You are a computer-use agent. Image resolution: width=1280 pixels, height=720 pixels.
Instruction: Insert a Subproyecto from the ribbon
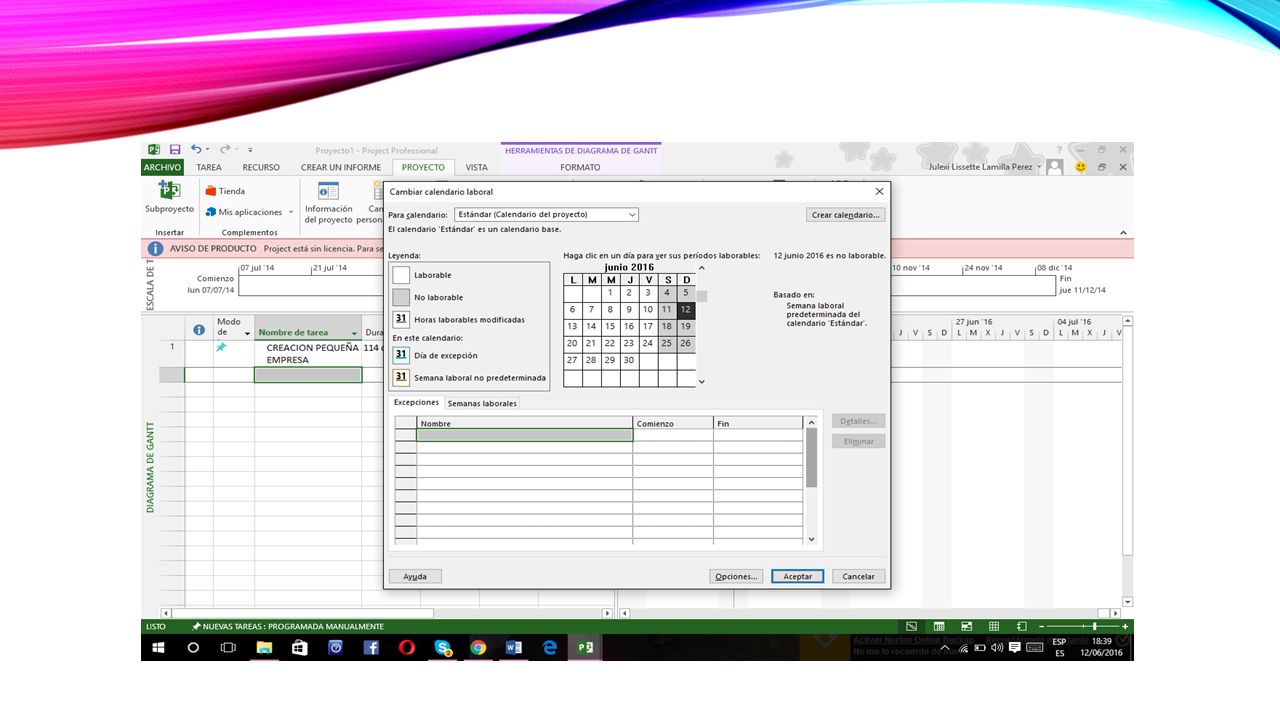169,197
